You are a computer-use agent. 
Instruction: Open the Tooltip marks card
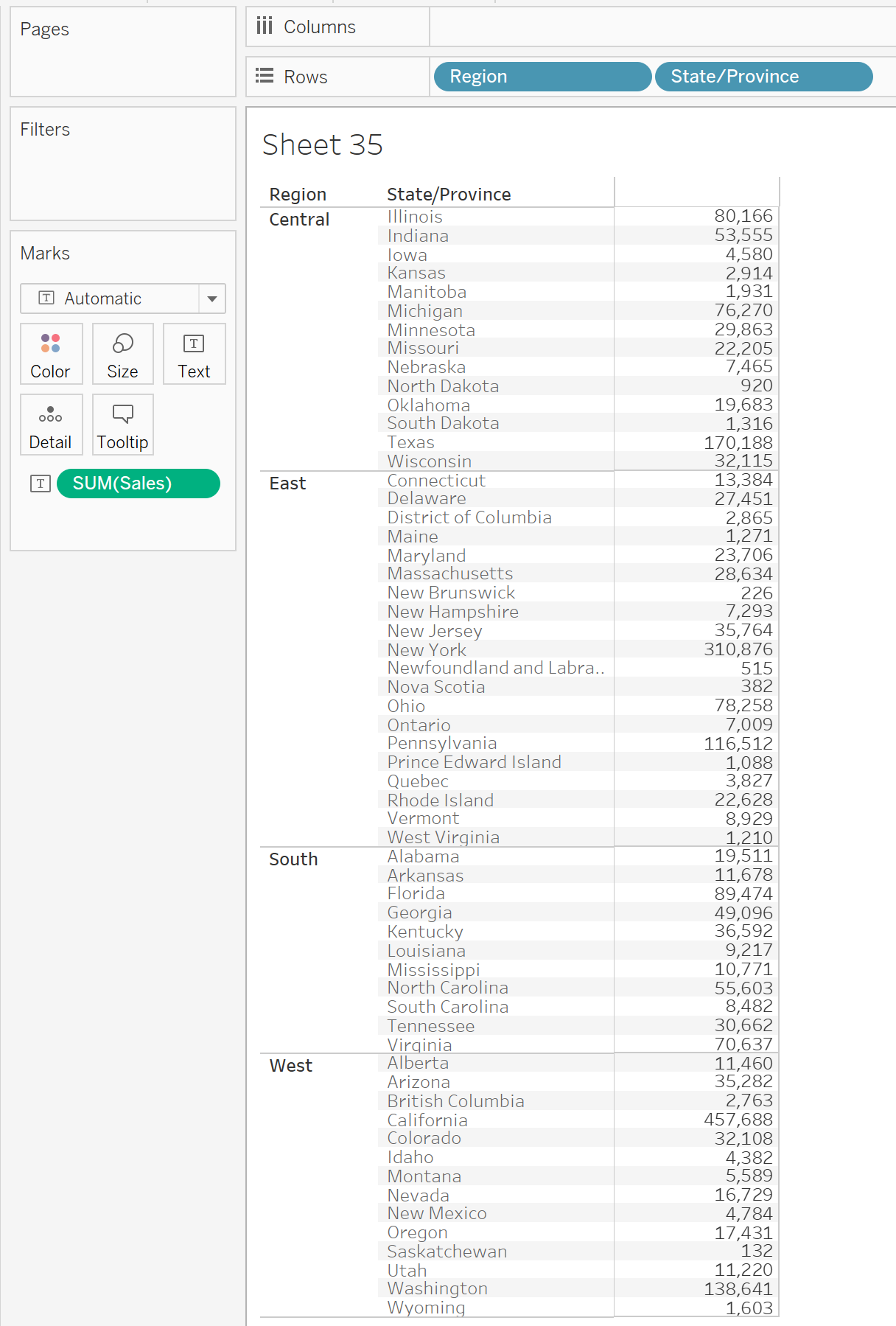pos(123,425)
